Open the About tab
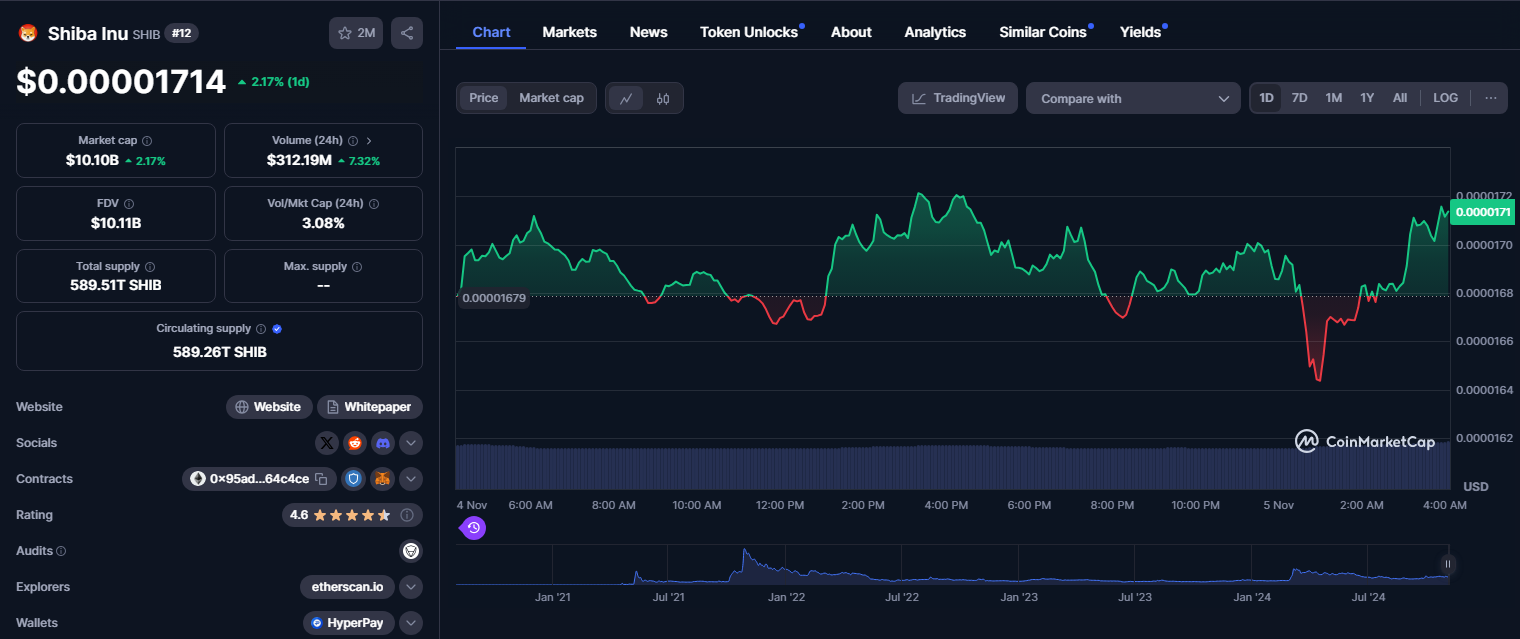 [851, 32]
